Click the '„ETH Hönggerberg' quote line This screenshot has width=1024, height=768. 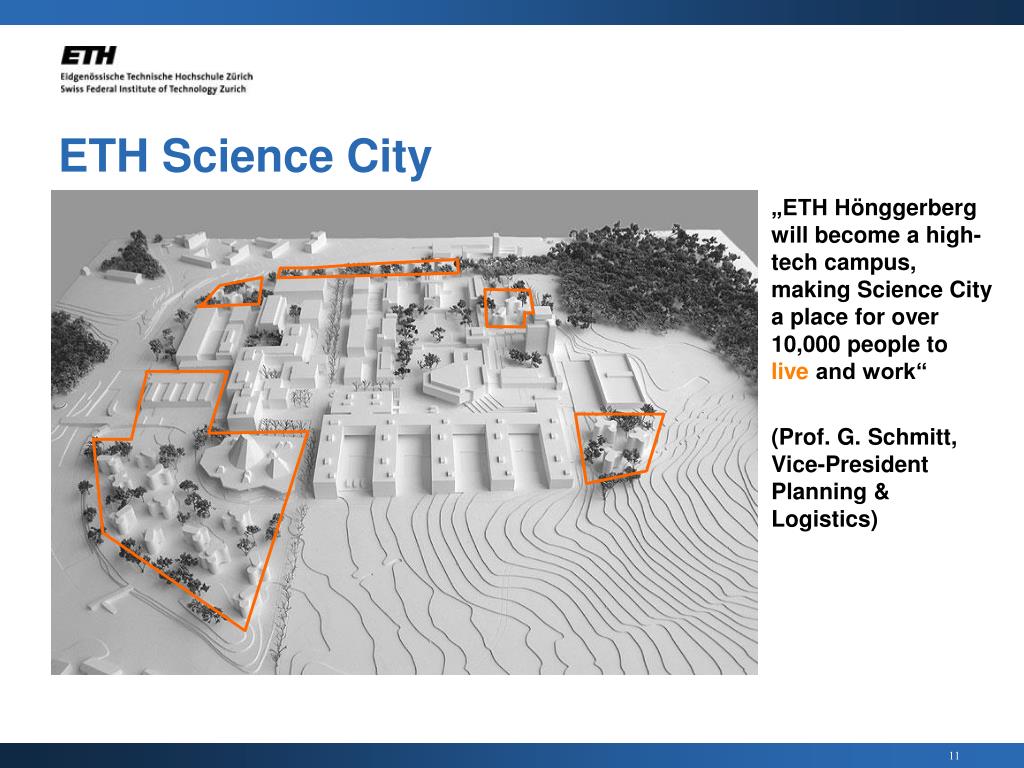point(874,208)
